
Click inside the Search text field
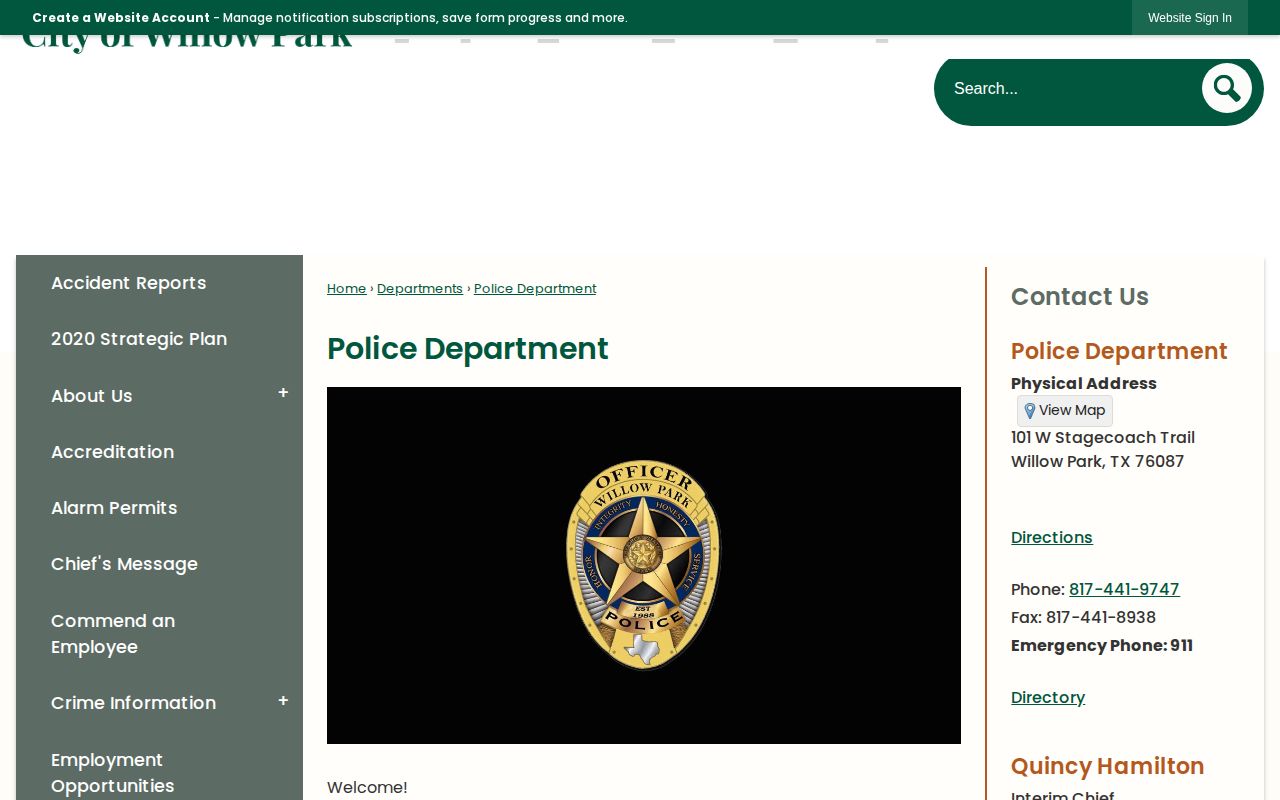point(1070,89)
